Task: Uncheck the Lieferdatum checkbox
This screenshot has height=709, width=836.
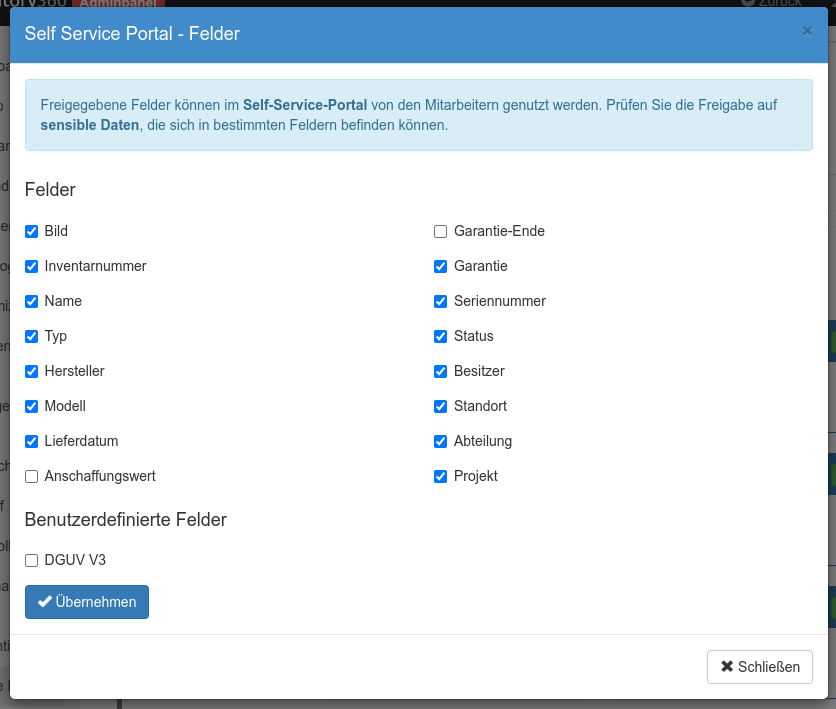Action: click(x=32, y=441)
